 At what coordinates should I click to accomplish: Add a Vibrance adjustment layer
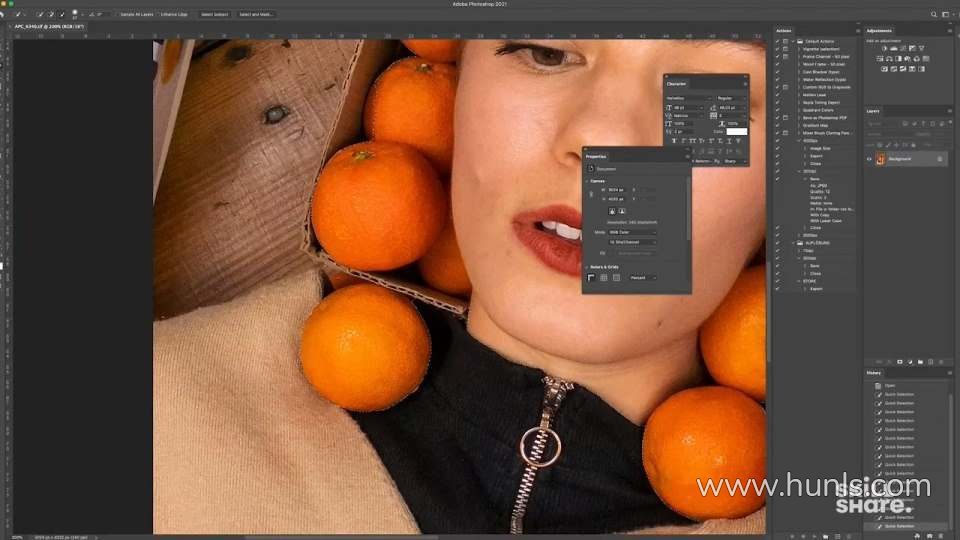921,48
